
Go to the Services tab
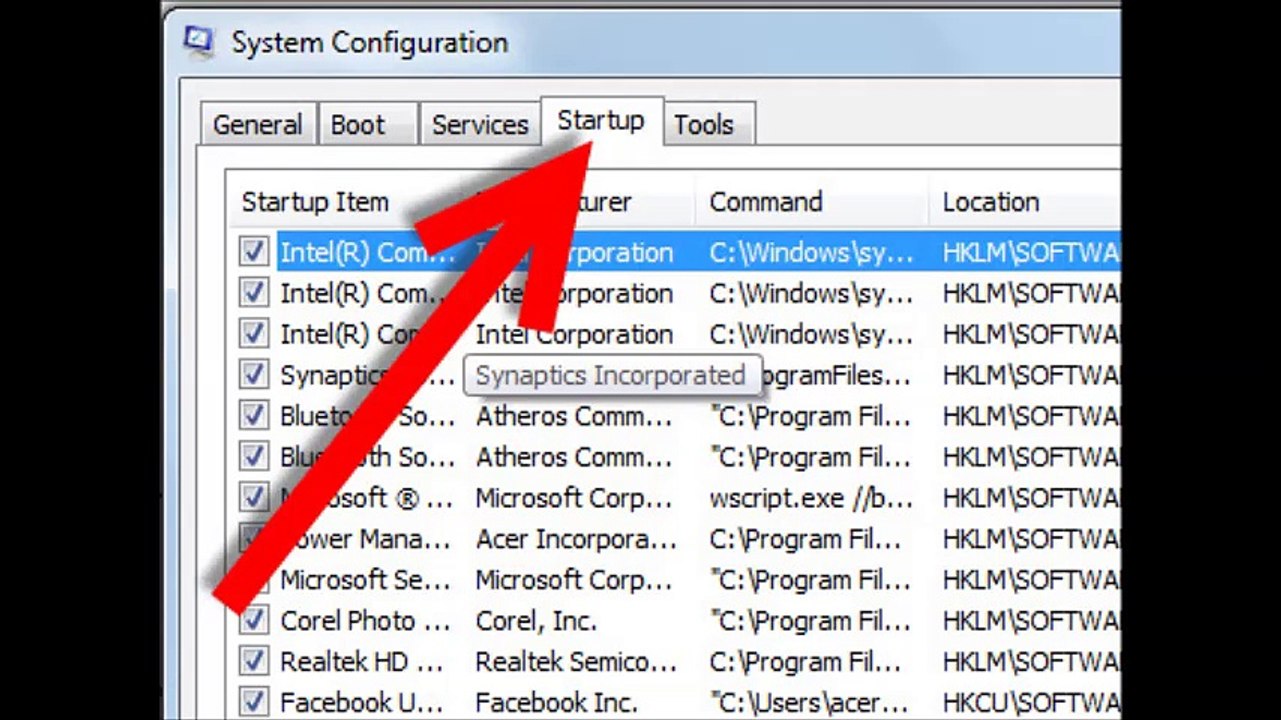point(480,124)
